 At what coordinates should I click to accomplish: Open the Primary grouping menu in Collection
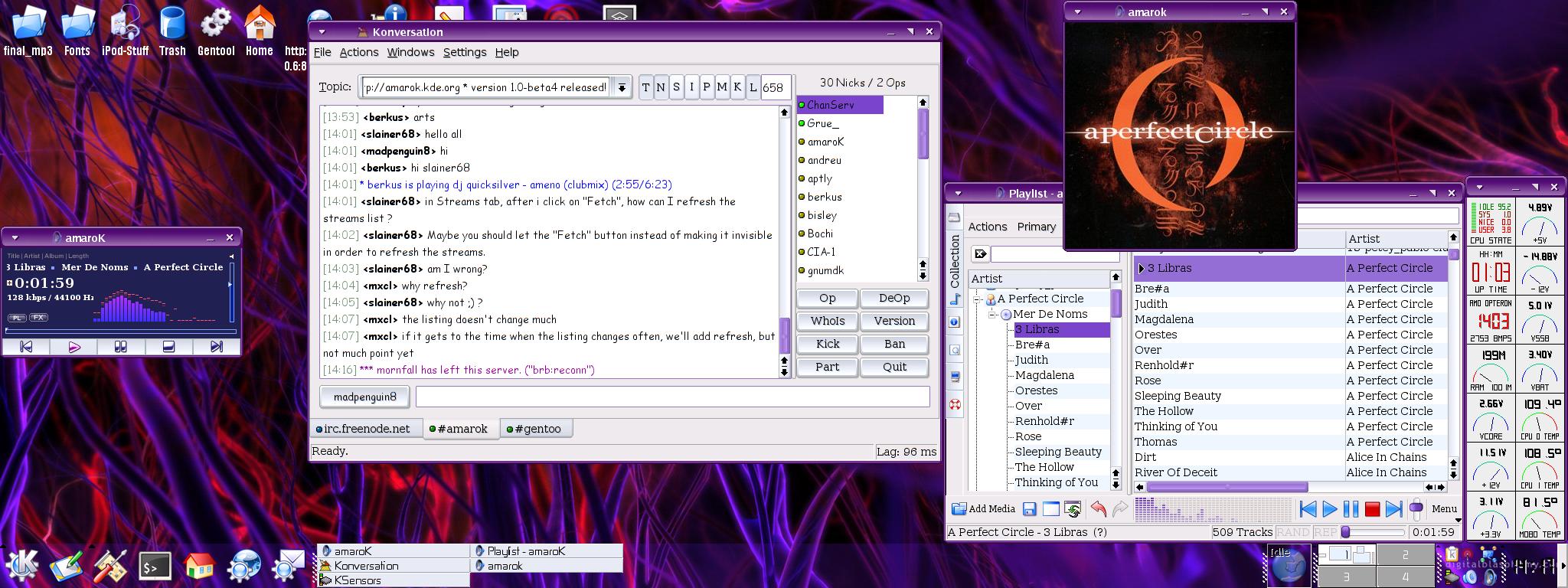(x=1037, y=227)
